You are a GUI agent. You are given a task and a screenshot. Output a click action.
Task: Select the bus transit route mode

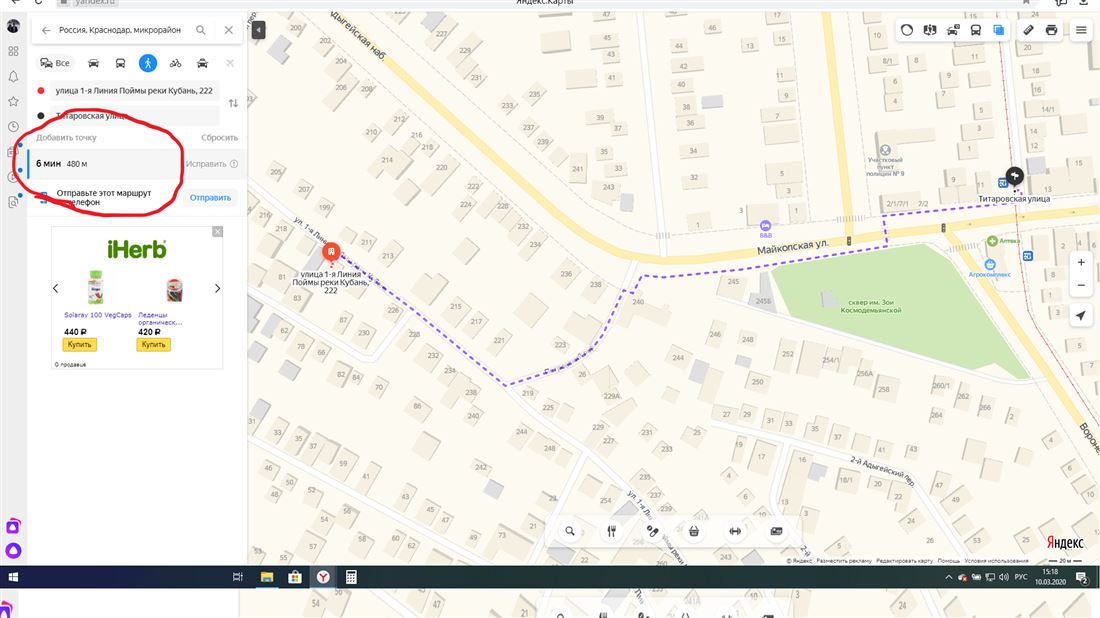tap(120, 63)
